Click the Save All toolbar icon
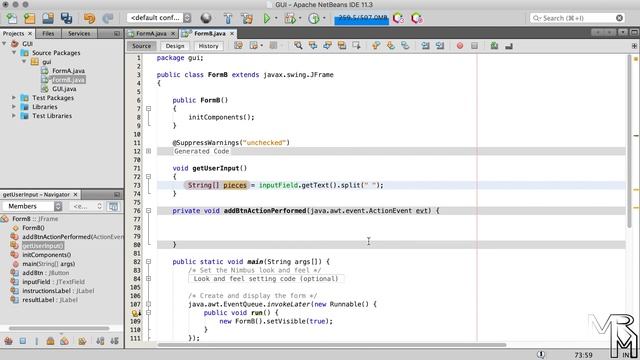 click(66, 18)
